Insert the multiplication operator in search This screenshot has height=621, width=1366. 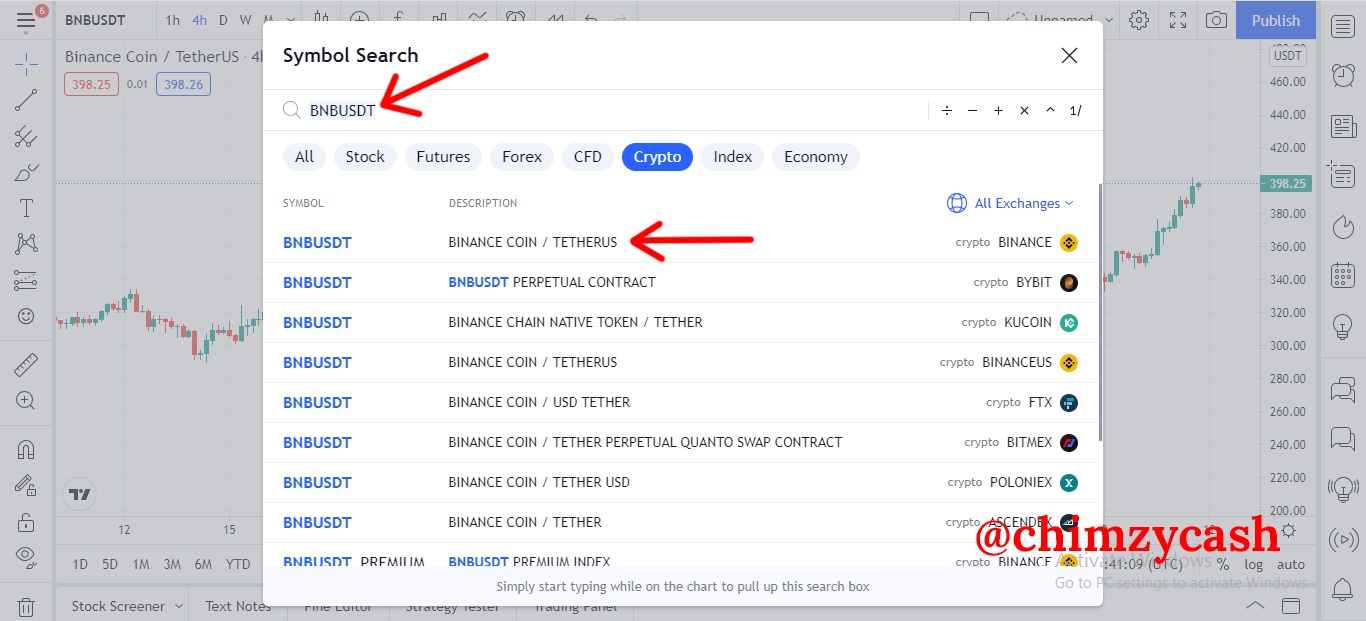coord(1024,110)
